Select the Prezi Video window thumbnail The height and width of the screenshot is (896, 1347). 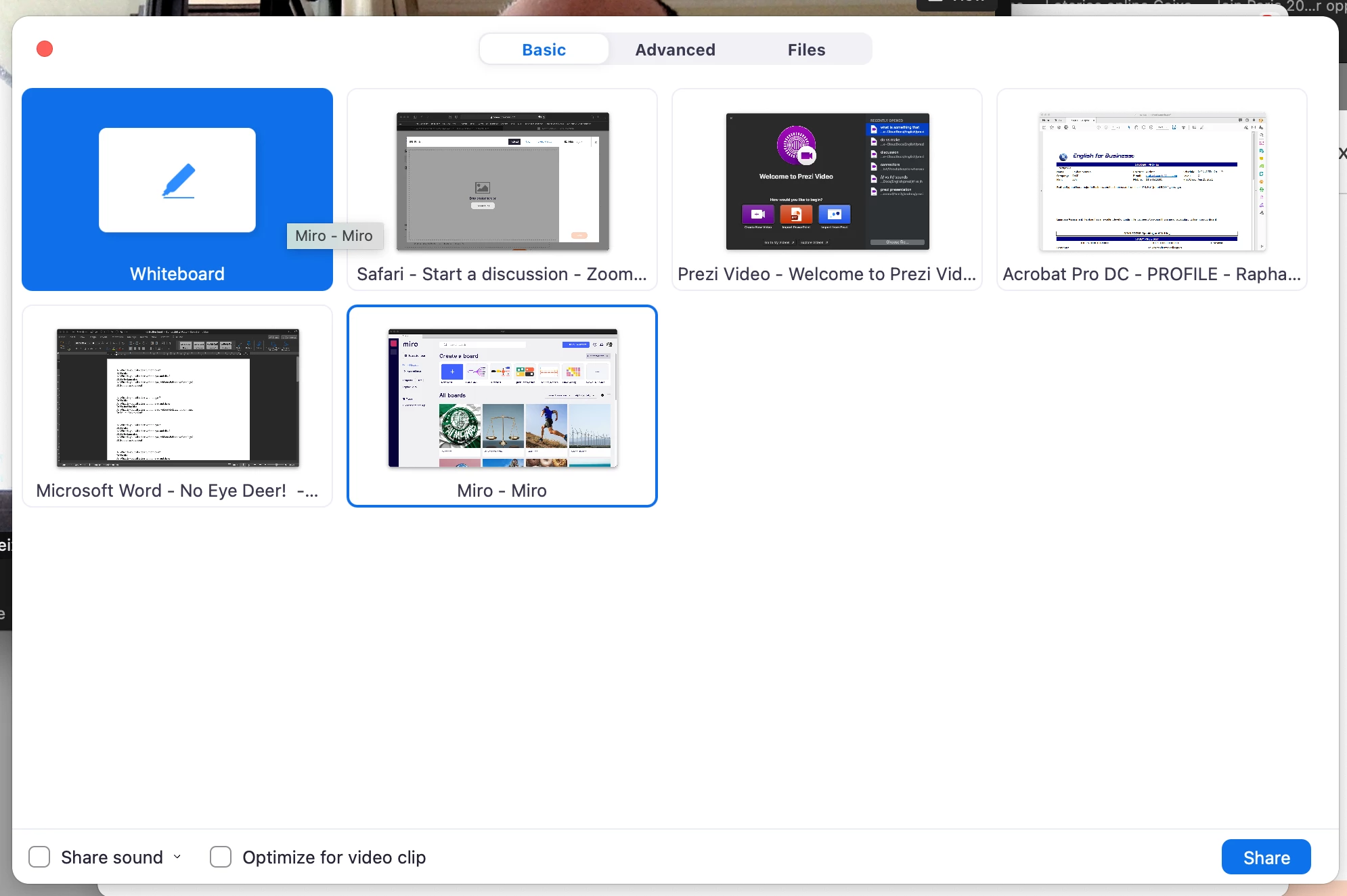point(827,181)
